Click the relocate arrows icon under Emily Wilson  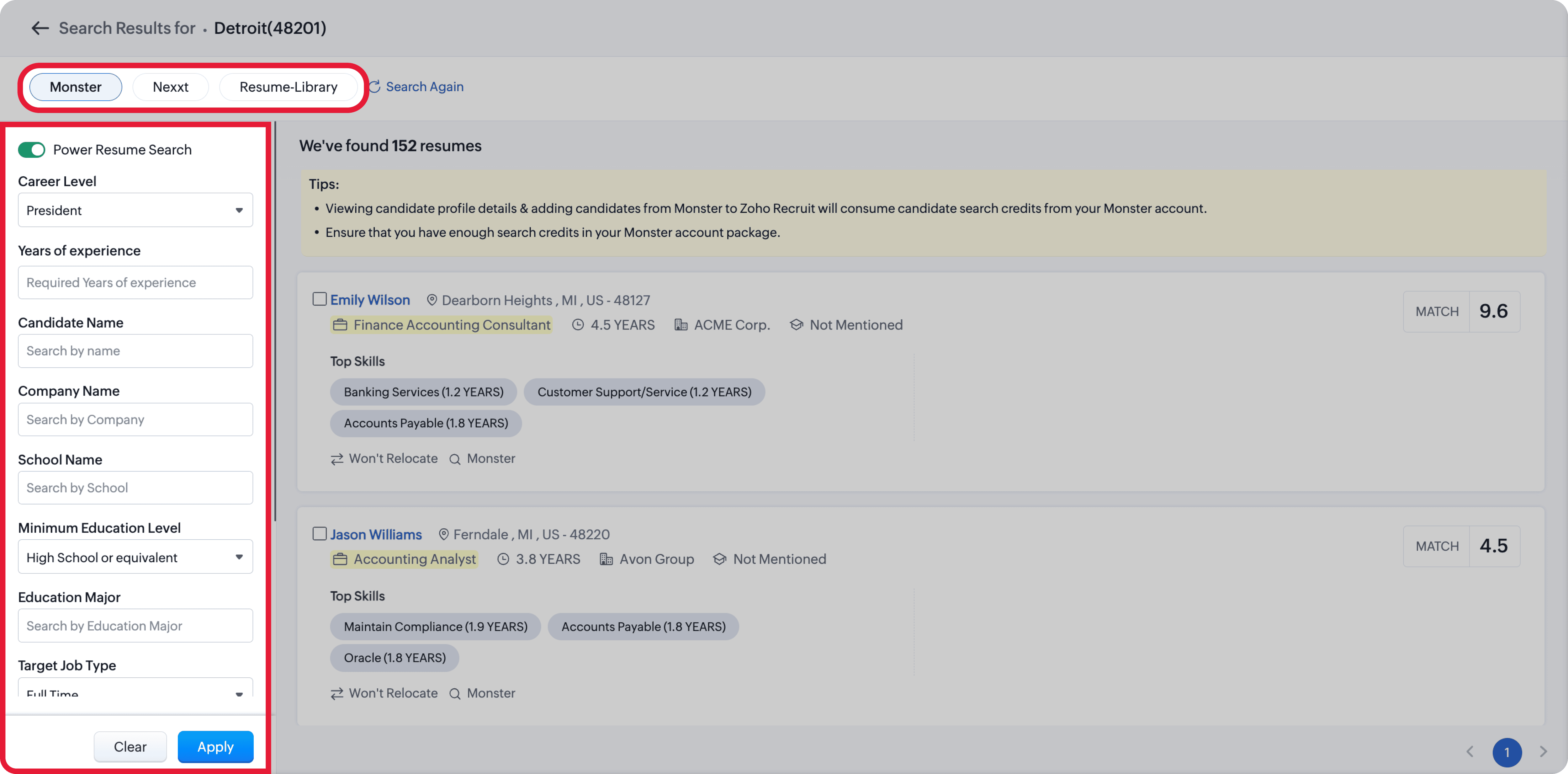click(x=336, y=459)
